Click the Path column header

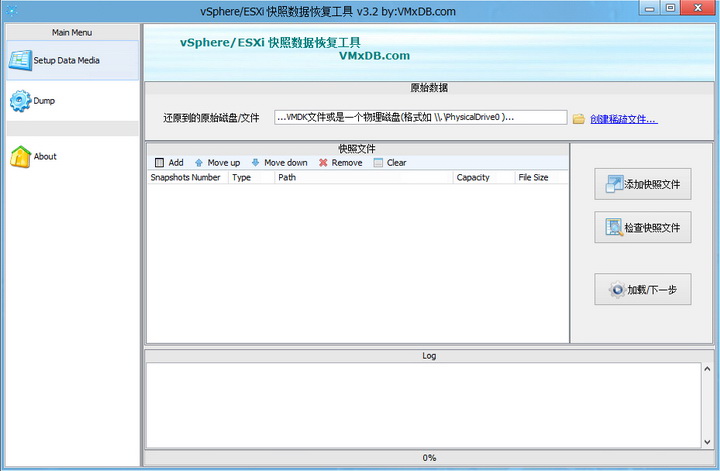364,178
